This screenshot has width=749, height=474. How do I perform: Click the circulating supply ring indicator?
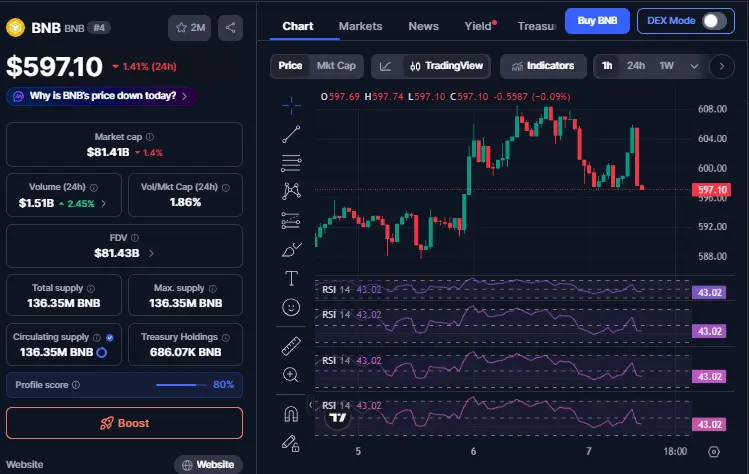click(x=102, y=353)
